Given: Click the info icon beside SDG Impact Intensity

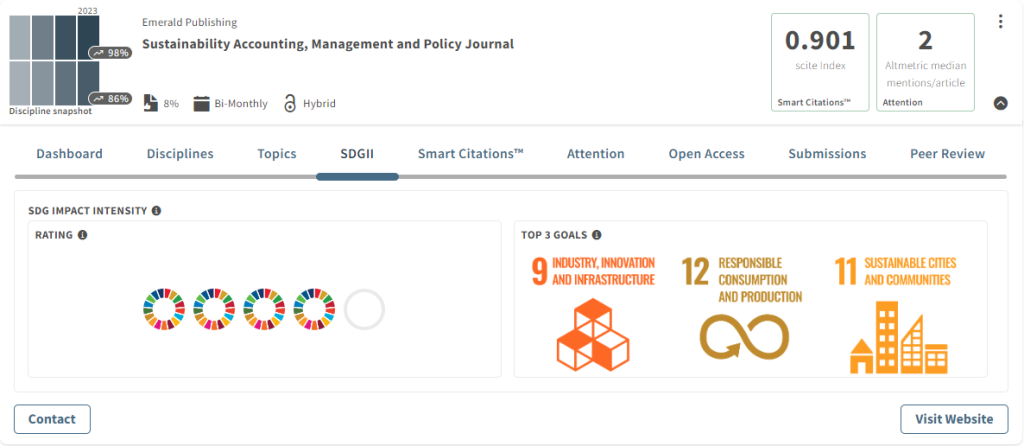Looking at the screenshot, I should 157,211.
